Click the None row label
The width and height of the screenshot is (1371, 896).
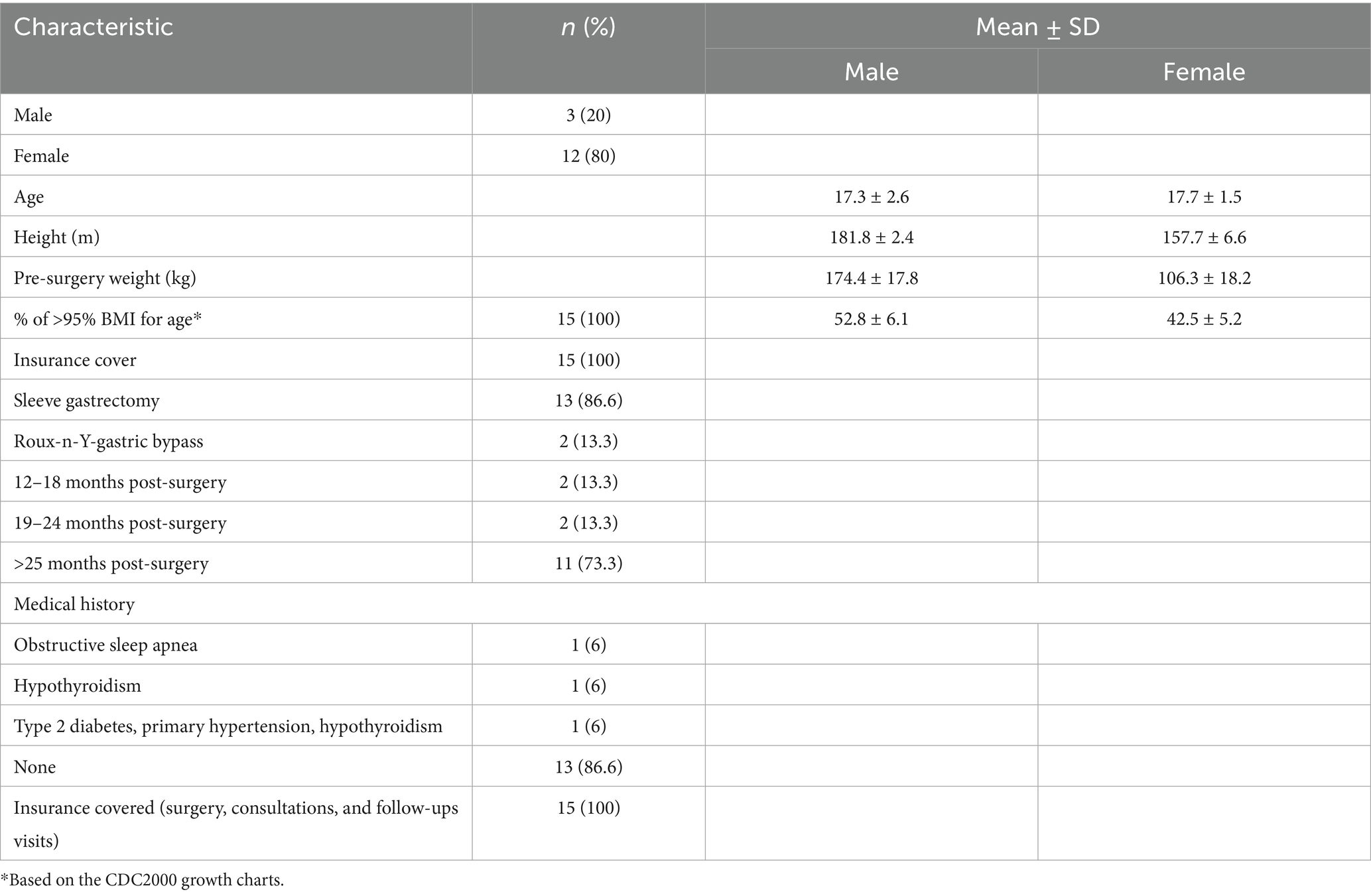tap(34, 767)
